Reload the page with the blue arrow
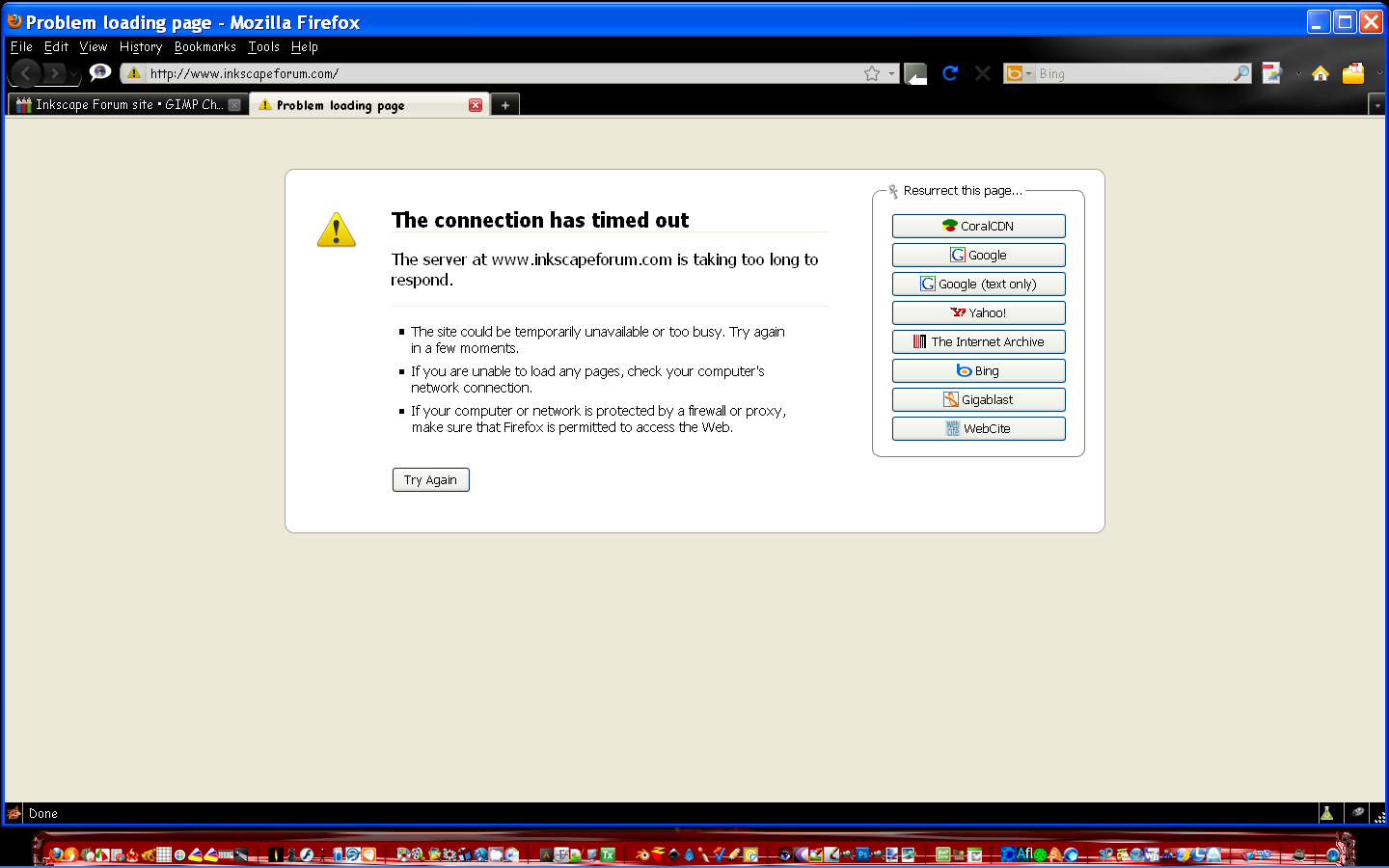Viewport: 1389px width, 868px height. point(950,73)
